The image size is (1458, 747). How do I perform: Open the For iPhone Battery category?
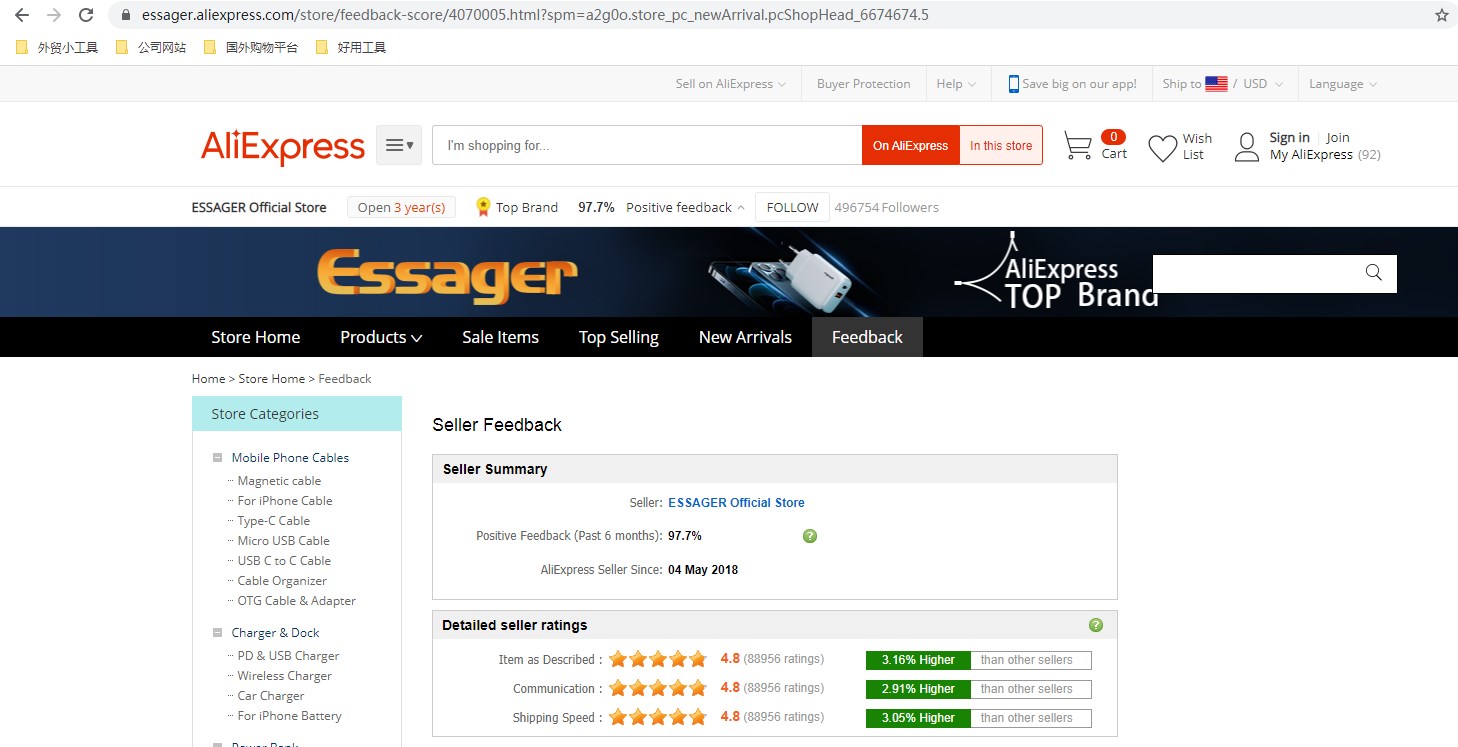289,716
